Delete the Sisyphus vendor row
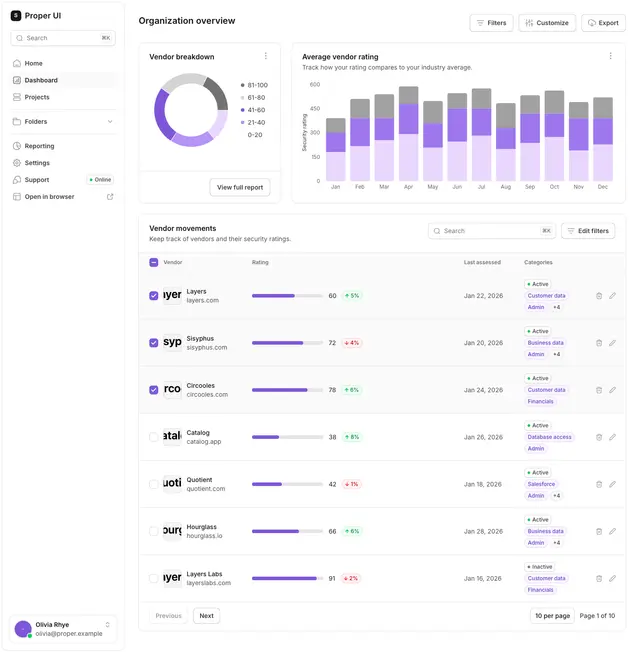The image size is (640, 652). pos(599,343)
